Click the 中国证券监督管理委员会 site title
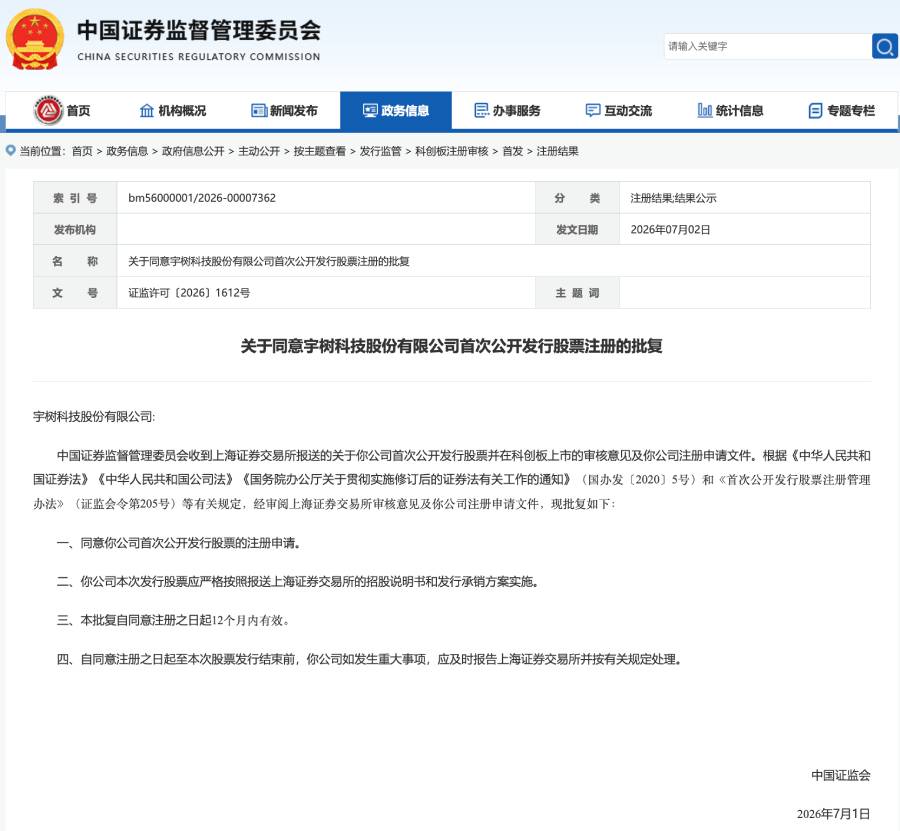This screenshot has width=900, height=831. pos(199,30)
